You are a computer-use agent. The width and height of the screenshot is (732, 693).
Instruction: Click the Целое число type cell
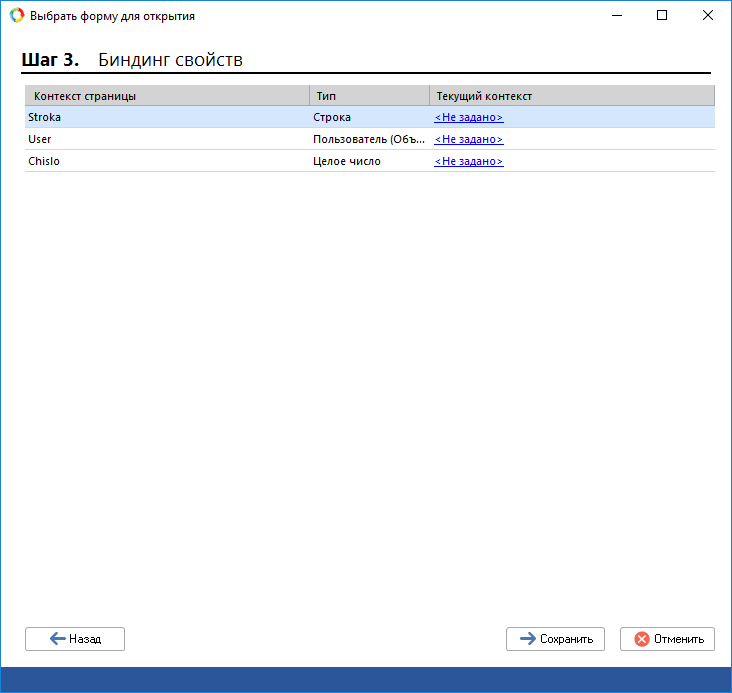coord(347,161)
